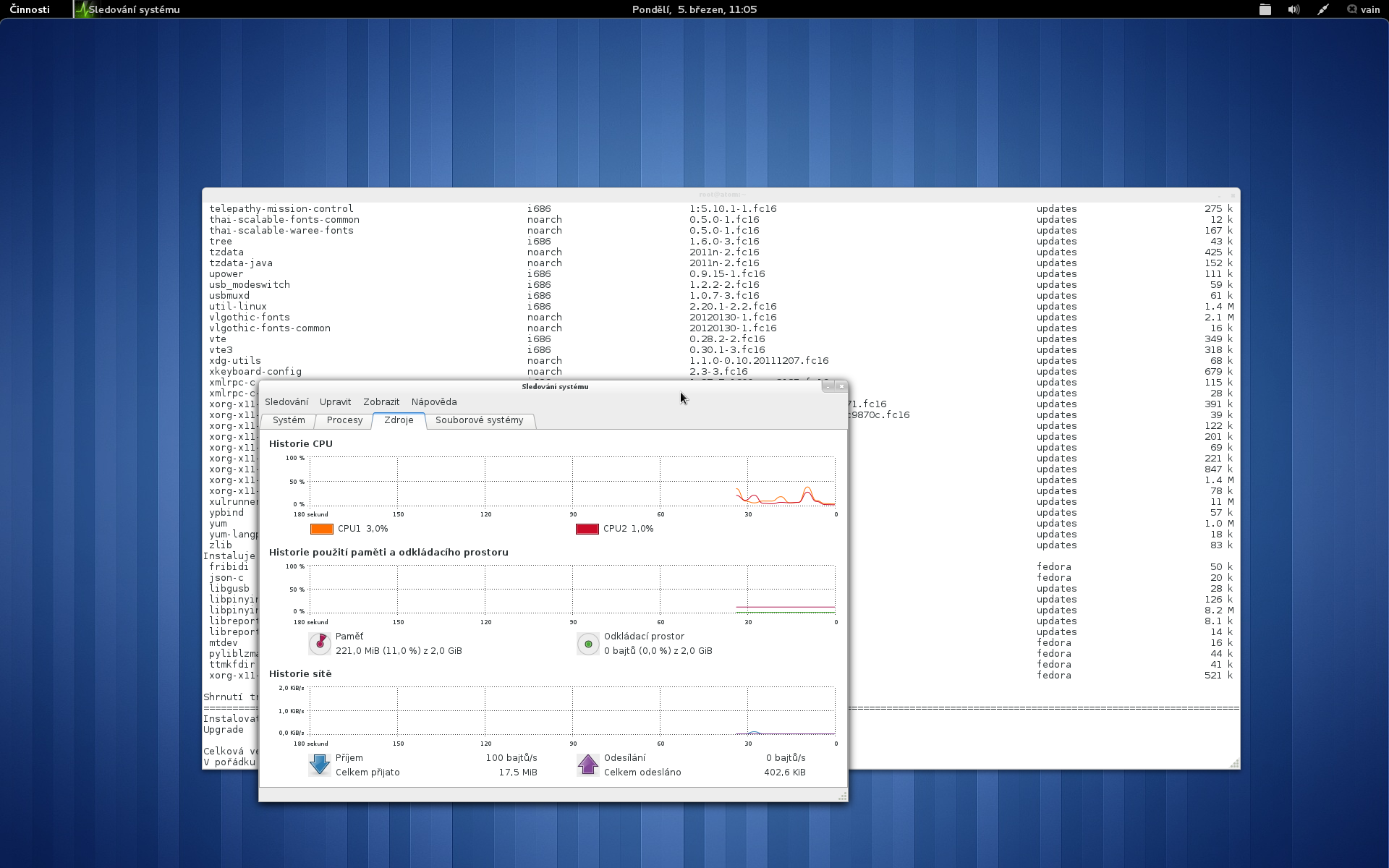Open the clock showing Pondělí, 5. březen
Viewport: 1389px width, 868px height.
coord(694,9)
